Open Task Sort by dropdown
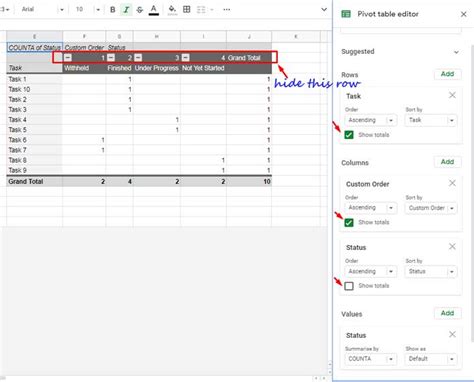Viewport: 474px width, 382px height. (431, 120)
